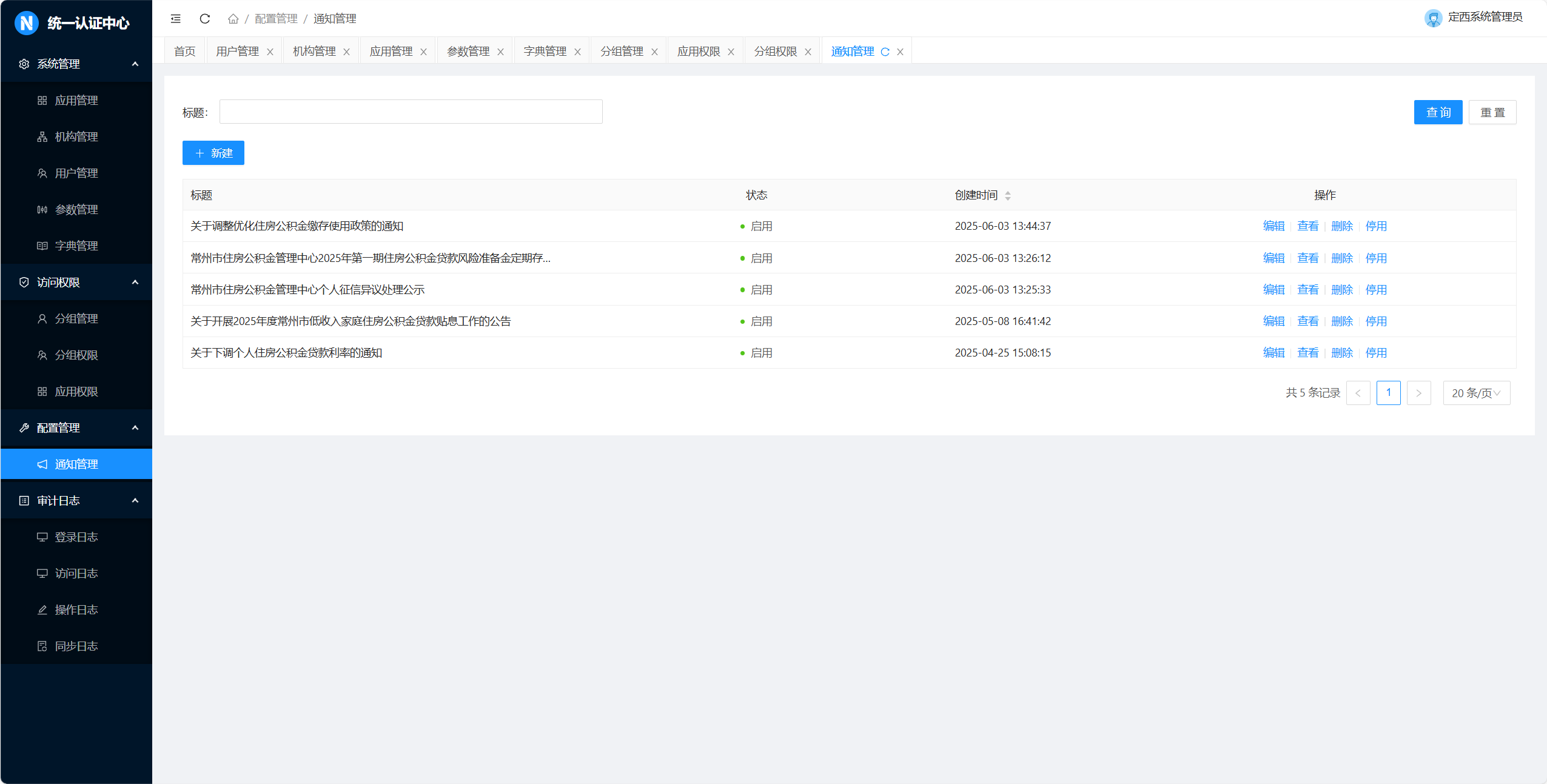
Task: Collapse the sidebar menu fold icon
Action: [x=176, y=19]
